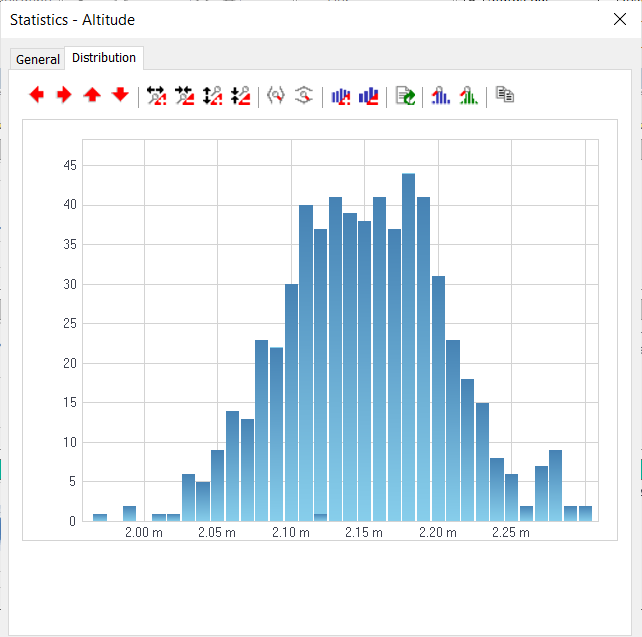Click the first grayed-out rotate icon

(276, 96)
